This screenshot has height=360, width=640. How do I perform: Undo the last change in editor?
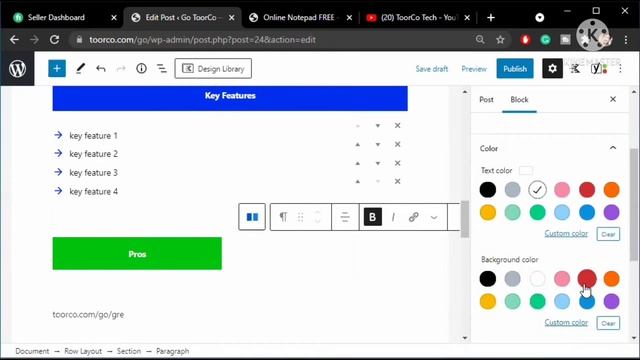pyautogui.click(x=101, y=69)
